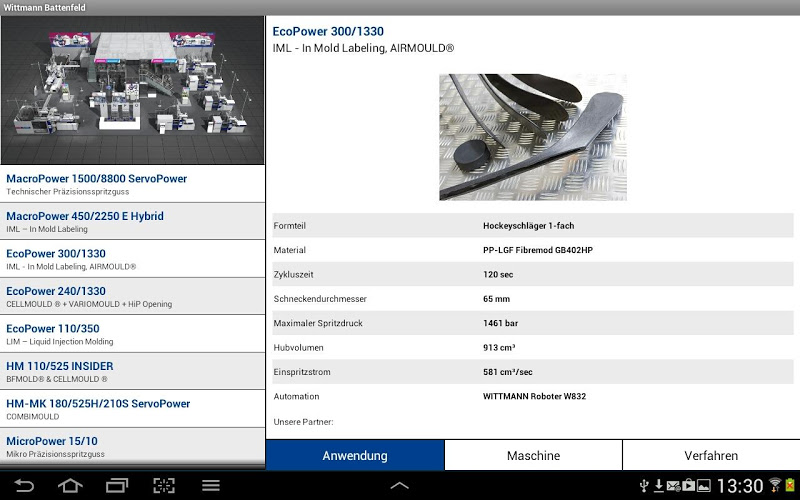This screenshot has height=500, width=800.
Task: Switch to the Verfahren tab
Action: tap(711, 455)
